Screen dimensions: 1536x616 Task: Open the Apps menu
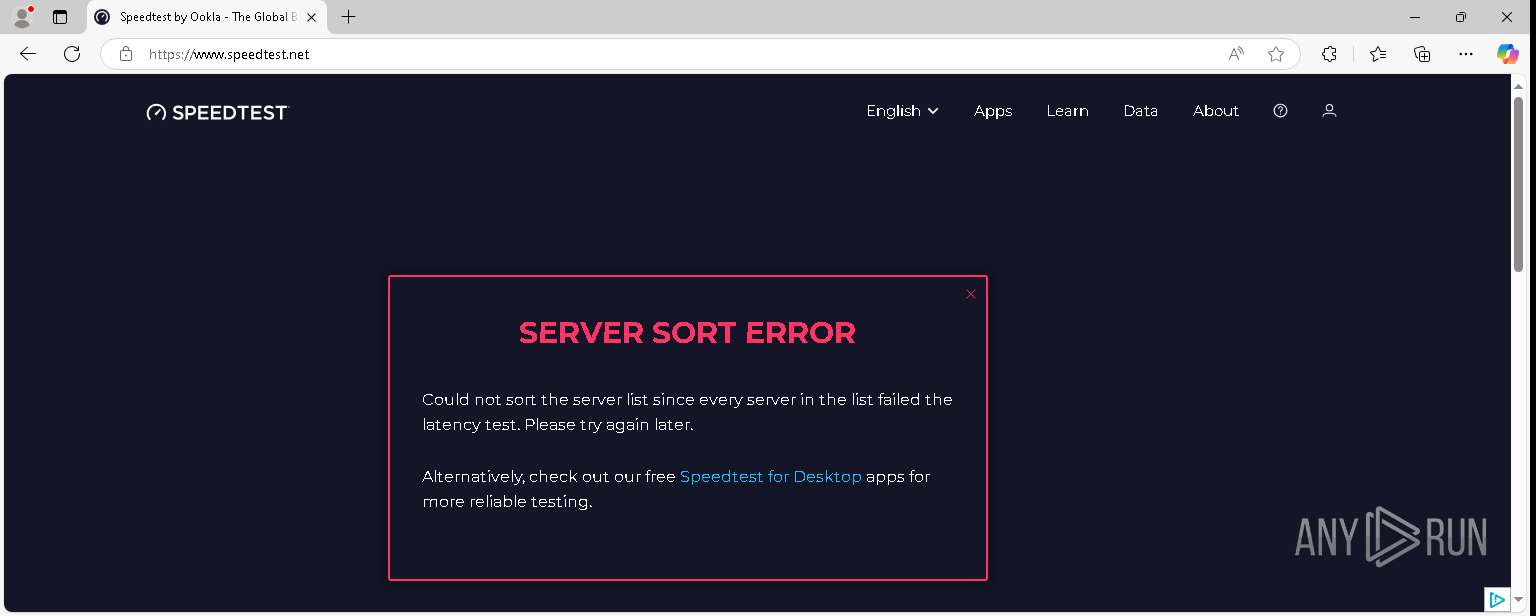993,111
